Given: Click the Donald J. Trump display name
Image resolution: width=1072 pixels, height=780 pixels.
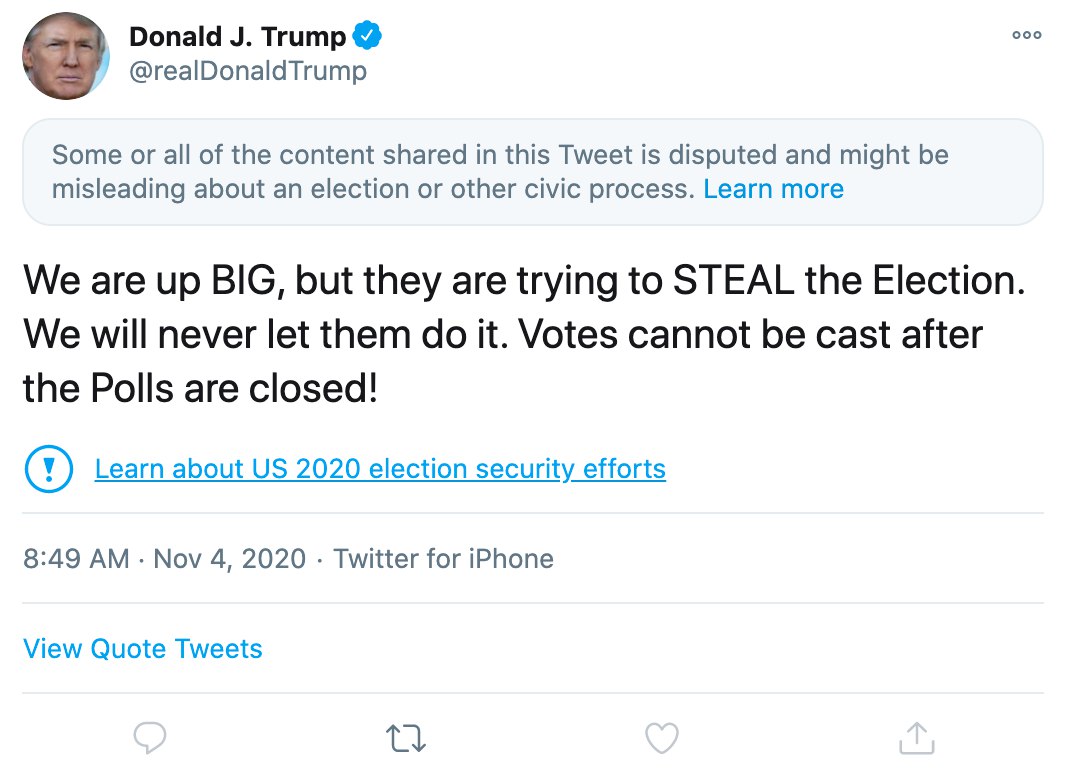Looking at the screenshot, I should coord(237,38).
